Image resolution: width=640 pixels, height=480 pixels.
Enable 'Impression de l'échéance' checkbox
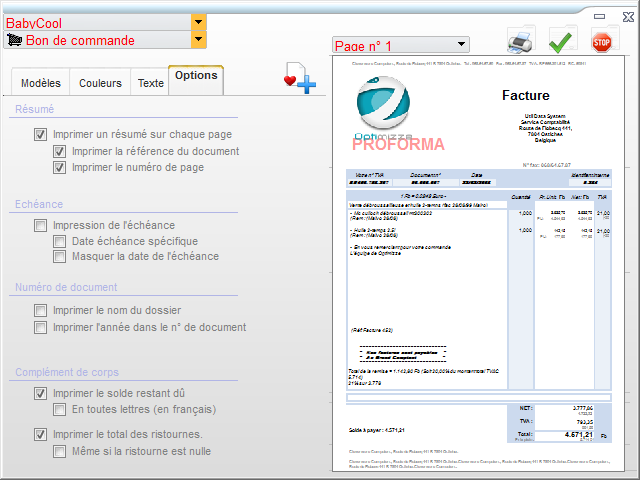tap(41, 226)
